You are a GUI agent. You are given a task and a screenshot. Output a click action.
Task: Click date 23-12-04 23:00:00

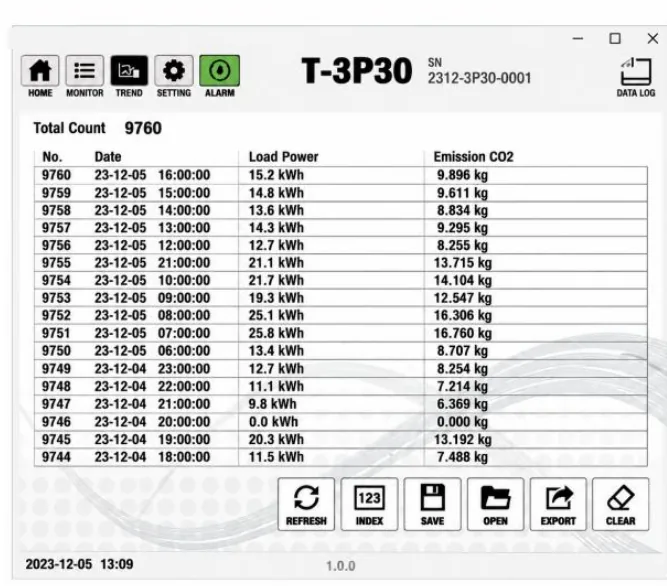tap(152, 369)
